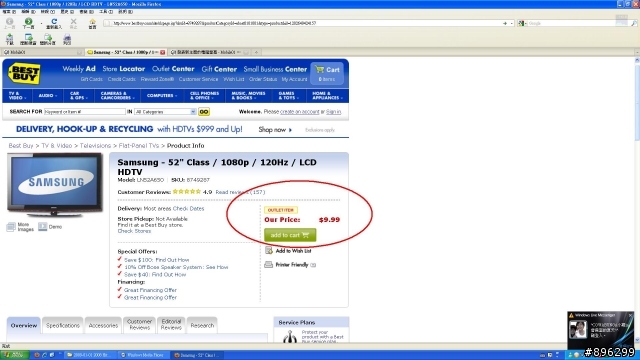Click the Sign in link
Screen dimensions: 640x360
click(x=333, y=112)
